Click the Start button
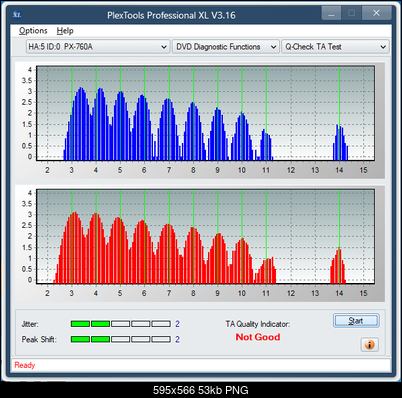Viewport: 402px width, 398px height. pos(356,321)
